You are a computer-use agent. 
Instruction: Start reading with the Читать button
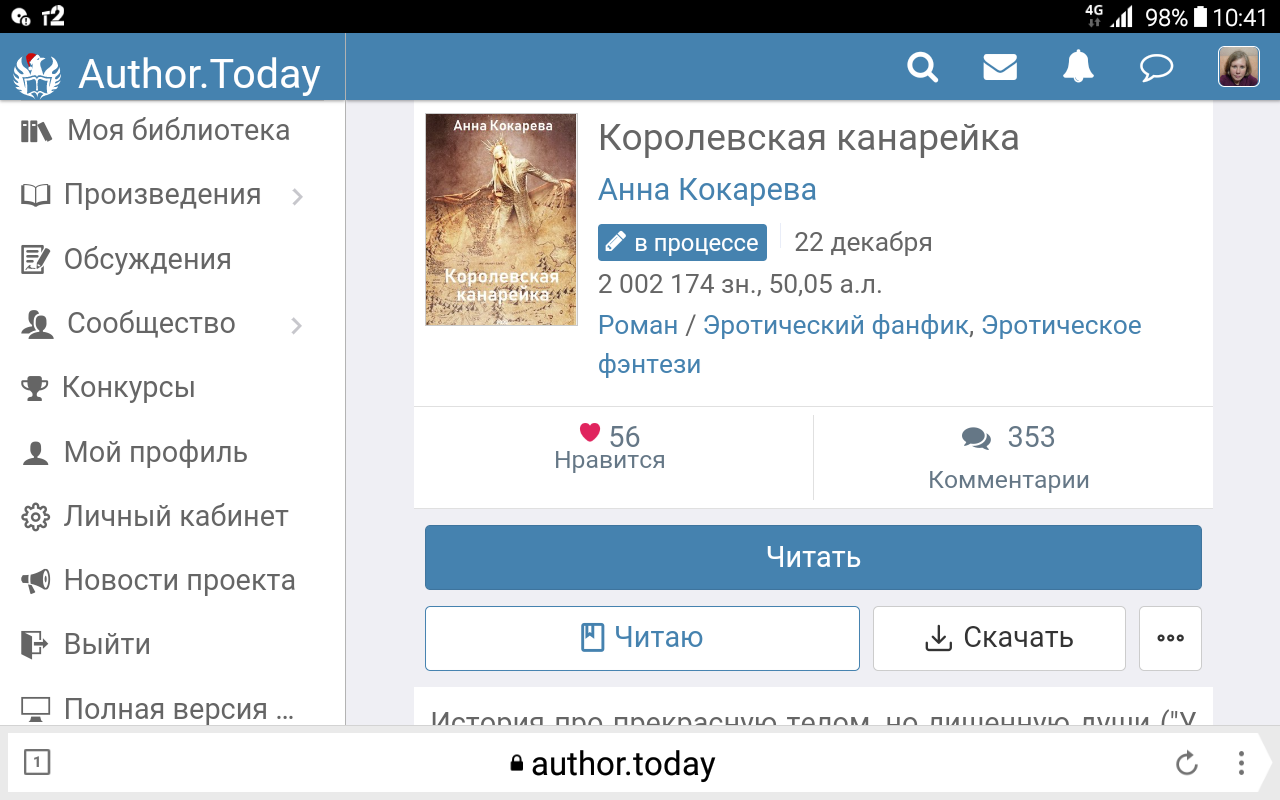813,557
